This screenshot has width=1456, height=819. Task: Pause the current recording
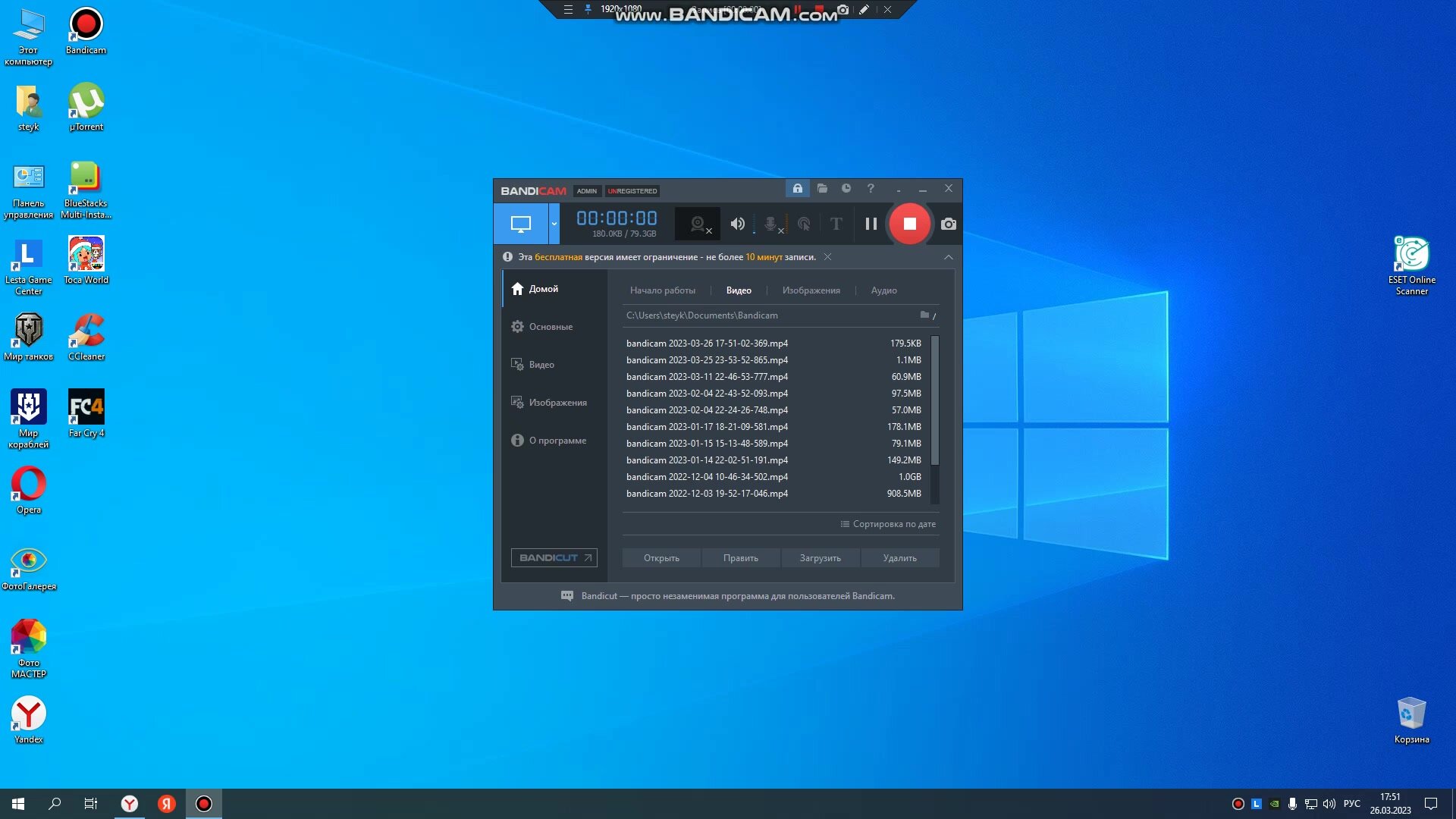tap(871, 224)
